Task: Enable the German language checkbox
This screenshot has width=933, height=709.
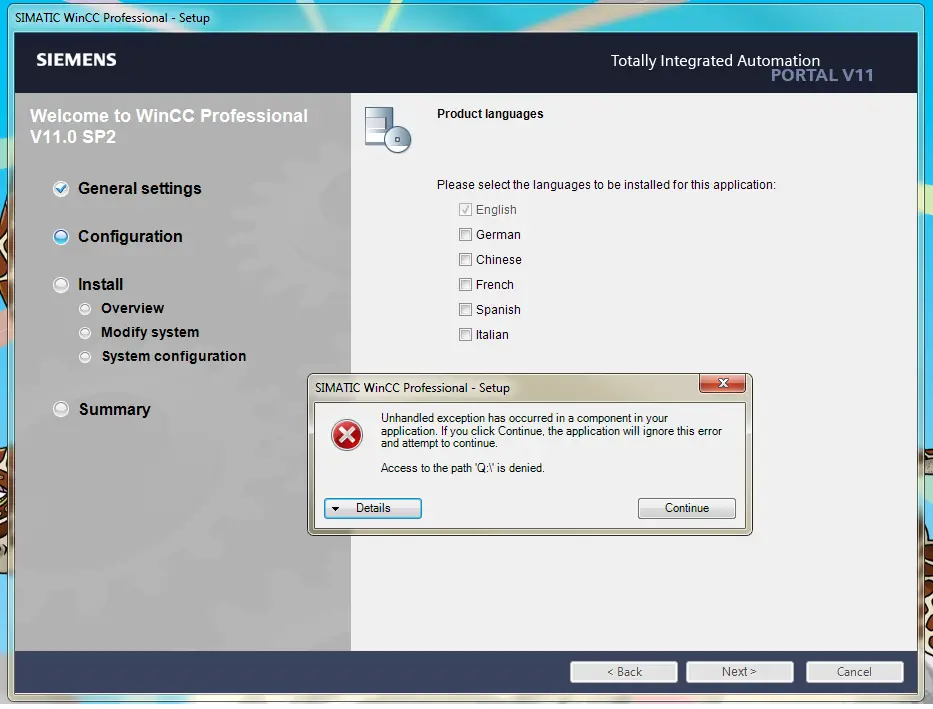Action: tap(465, 234)
